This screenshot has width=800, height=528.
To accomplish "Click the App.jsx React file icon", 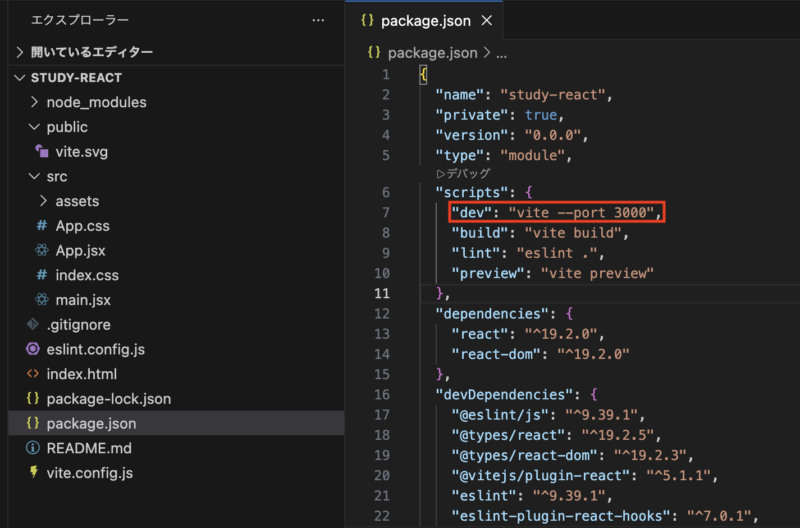I will click(41, 250).
